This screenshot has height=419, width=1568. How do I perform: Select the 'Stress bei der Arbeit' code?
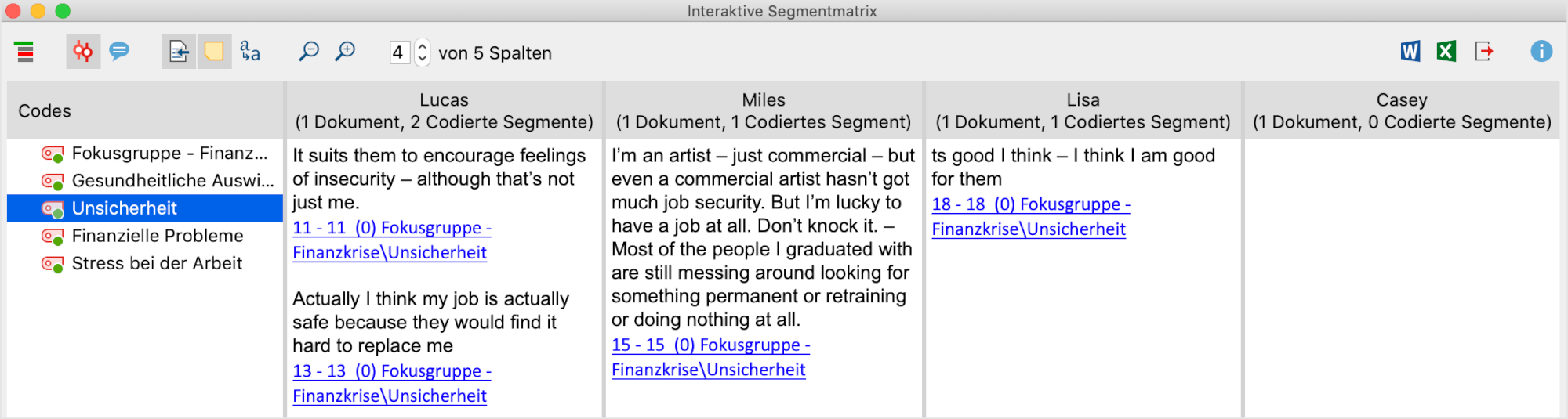pos(157,263)
